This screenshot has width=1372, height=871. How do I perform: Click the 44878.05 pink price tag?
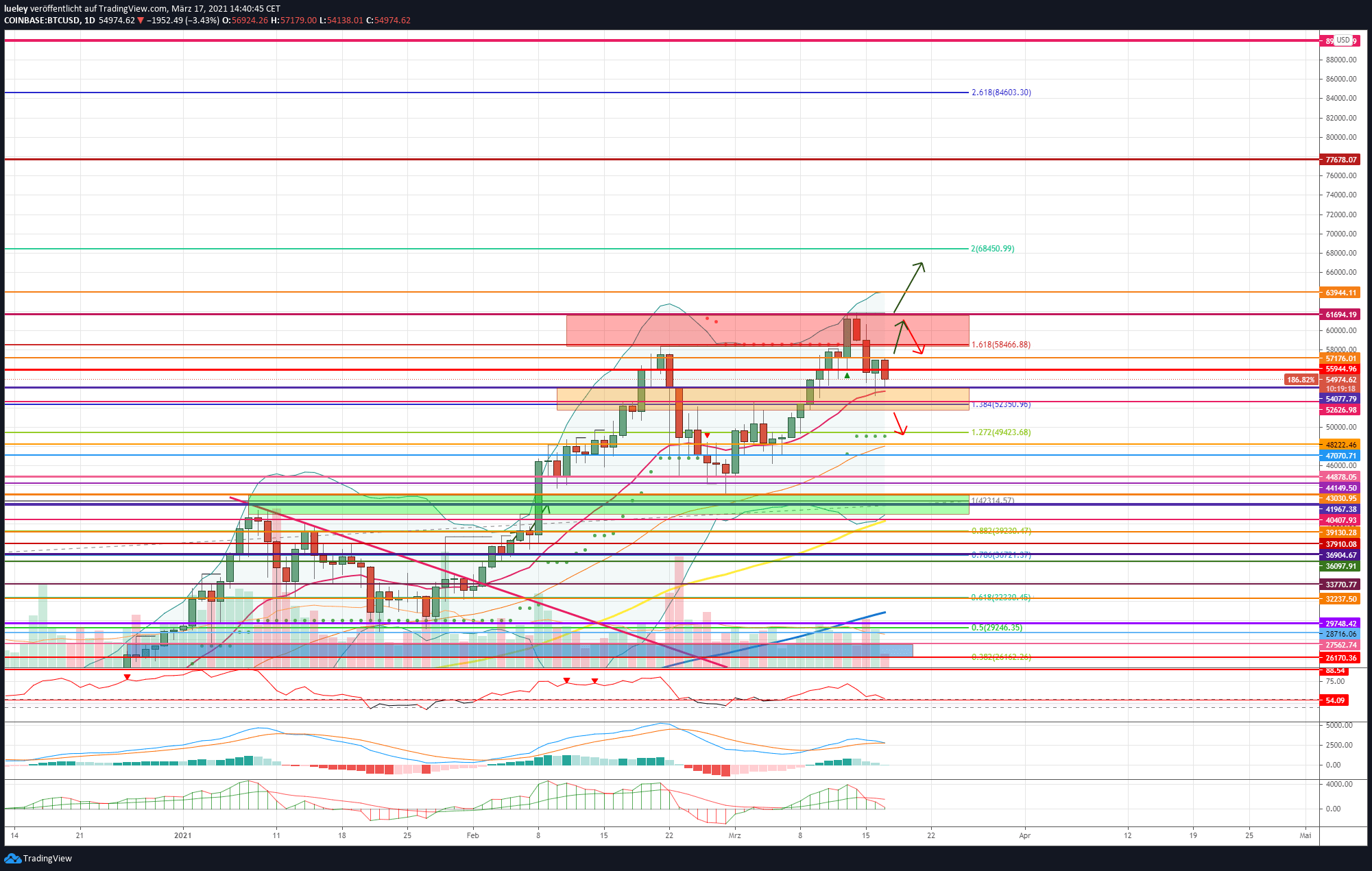(x=1340, y=477)
